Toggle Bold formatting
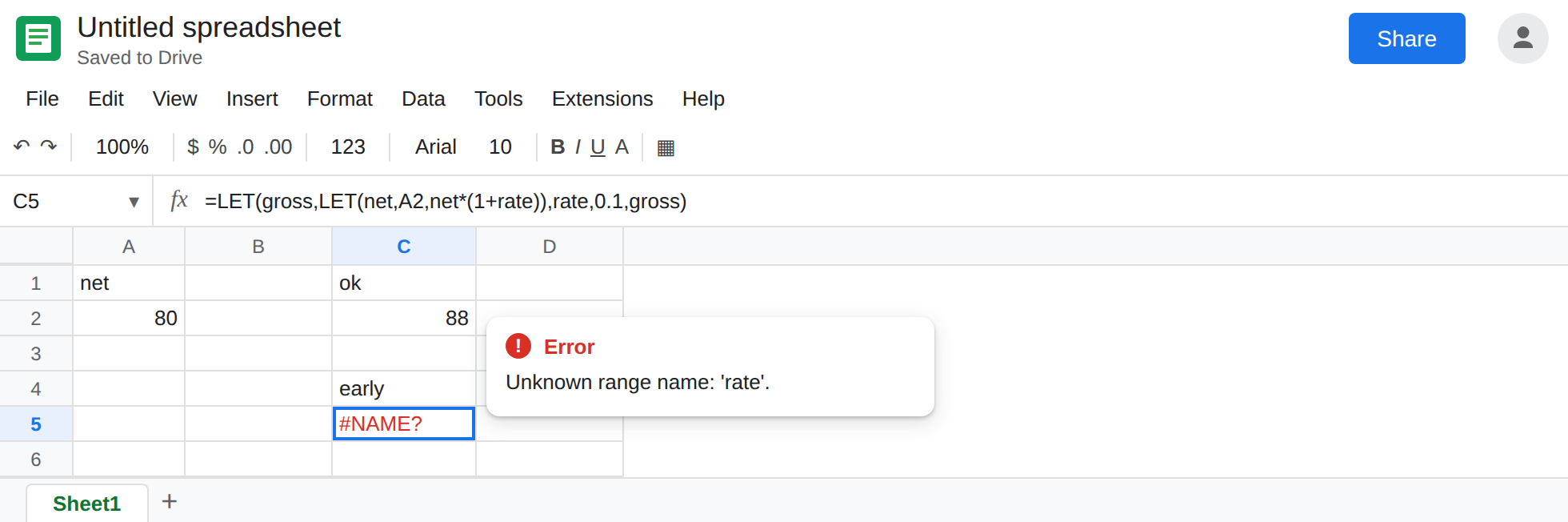The width and height of the screenshot is (1568, 522). pos(558,147)
